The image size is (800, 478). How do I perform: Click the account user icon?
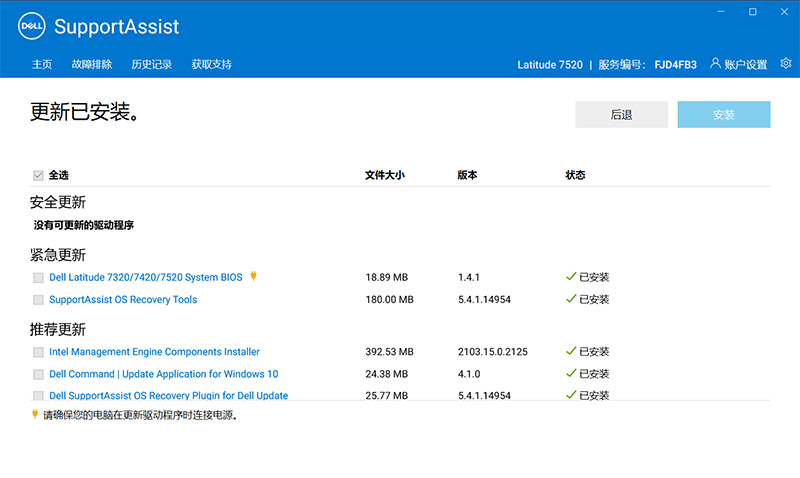click(x=715, y=63)
